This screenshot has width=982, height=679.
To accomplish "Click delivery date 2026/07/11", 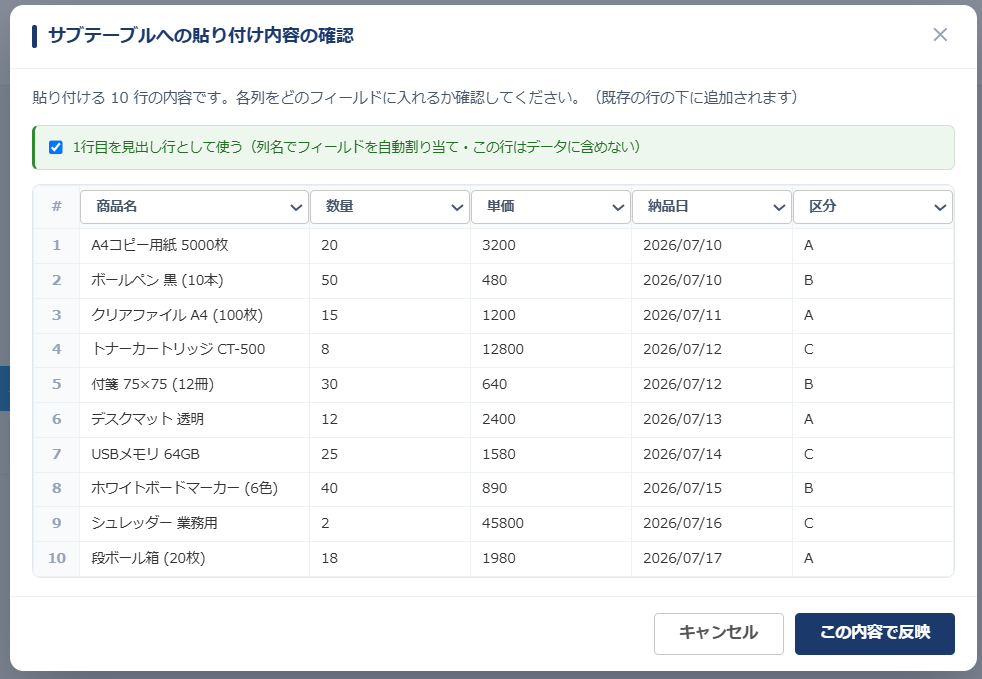I will (682, 315).
